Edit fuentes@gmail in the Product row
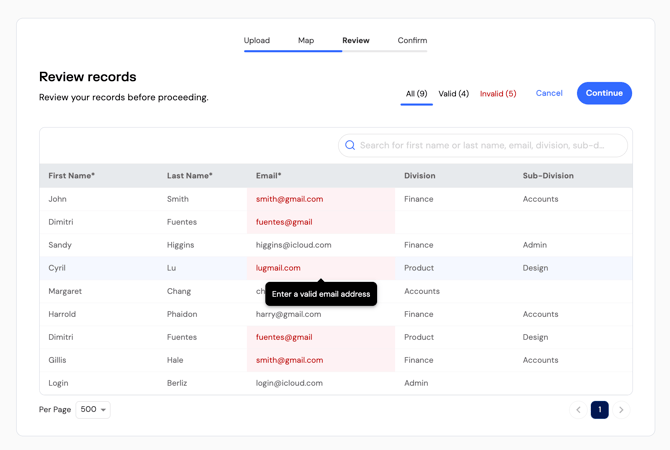The image size is (670, 450). 321,337
